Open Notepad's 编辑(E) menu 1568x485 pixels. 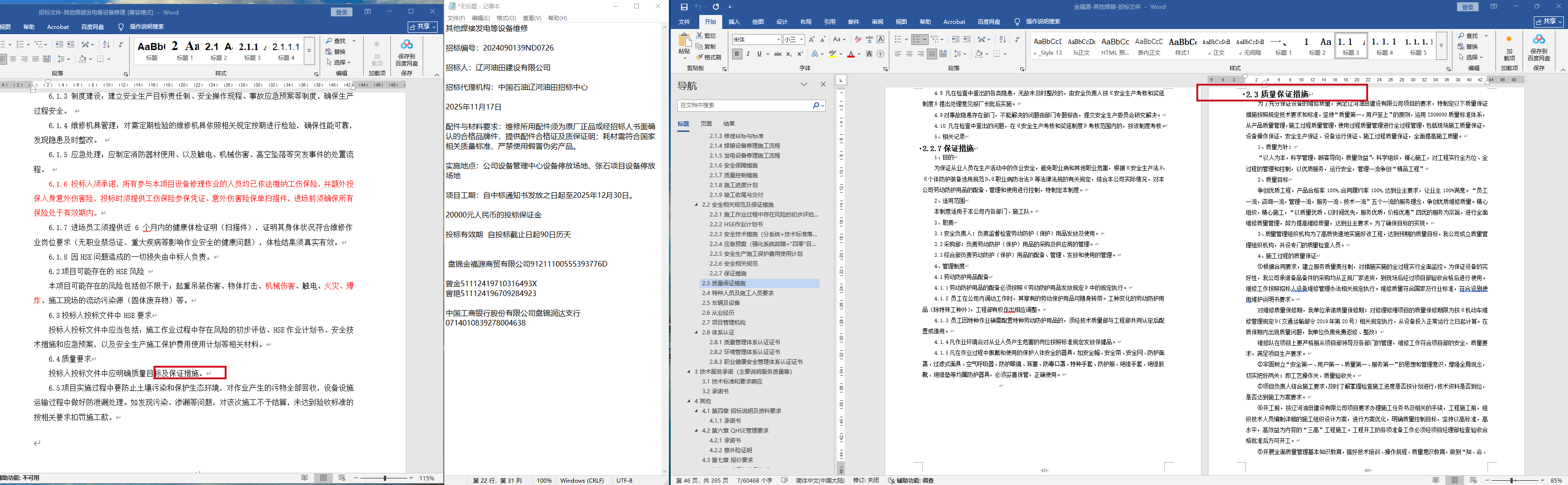[x=481, y=18]
